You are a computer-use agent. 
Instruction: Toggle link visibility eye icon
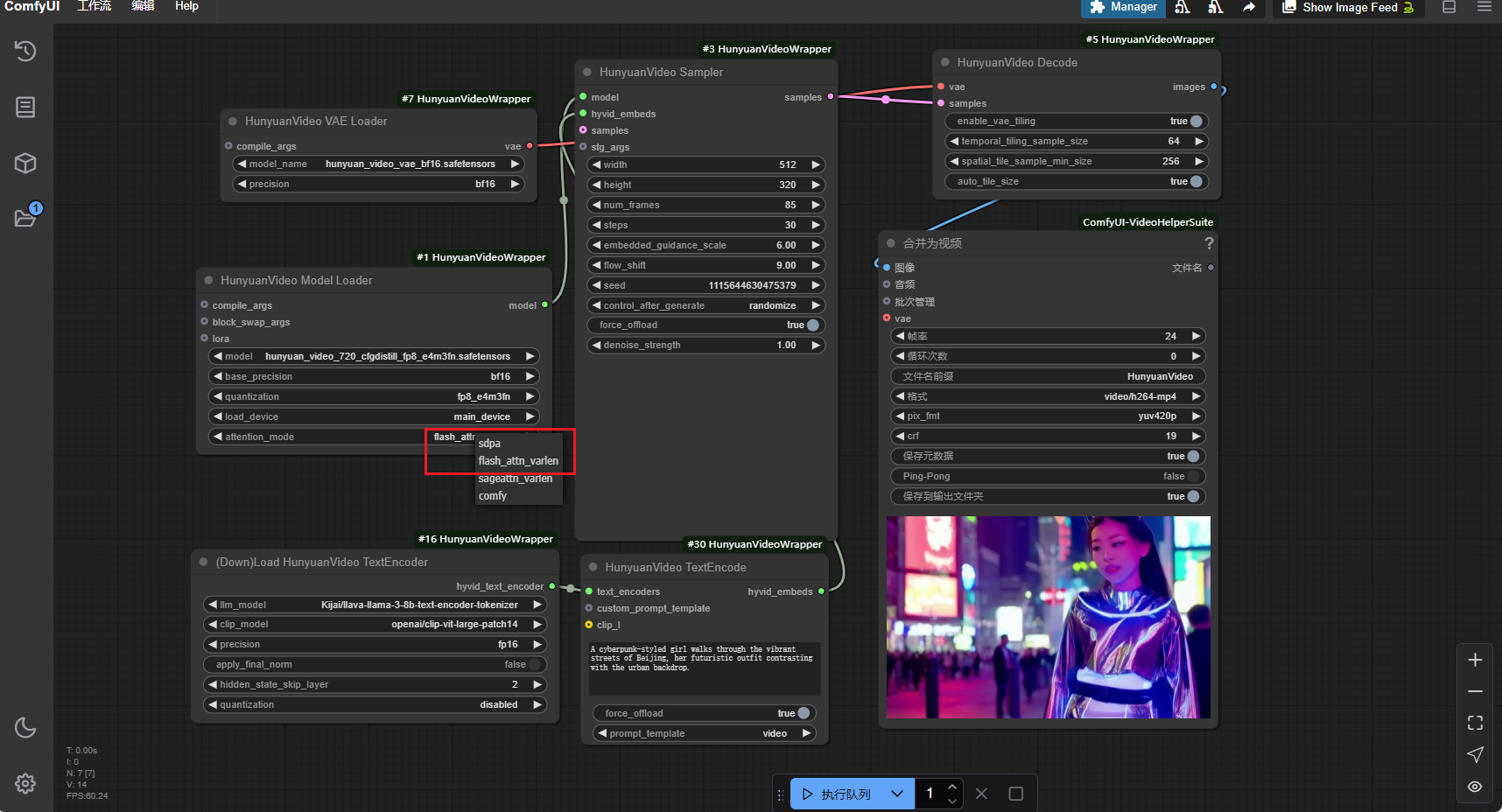point(1475,787)
